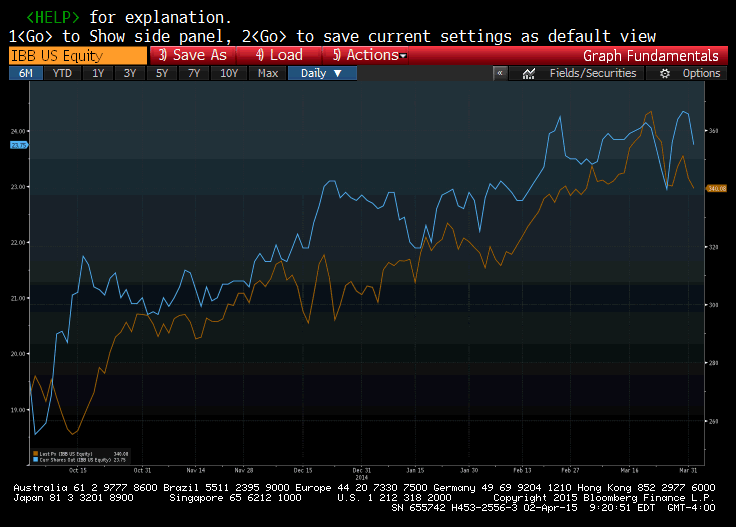Click the green <HELP> key label

[53, 17]
